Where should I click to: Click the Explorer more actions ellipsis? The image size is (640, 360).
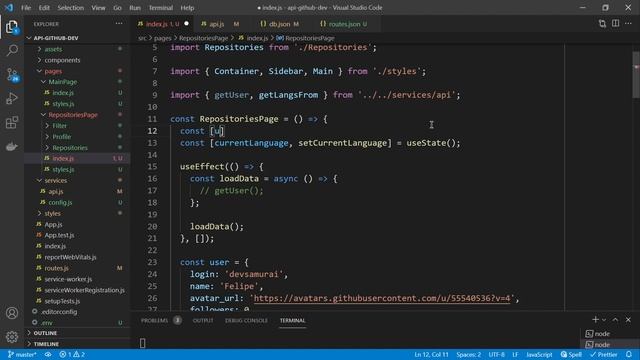click(119, 24)
